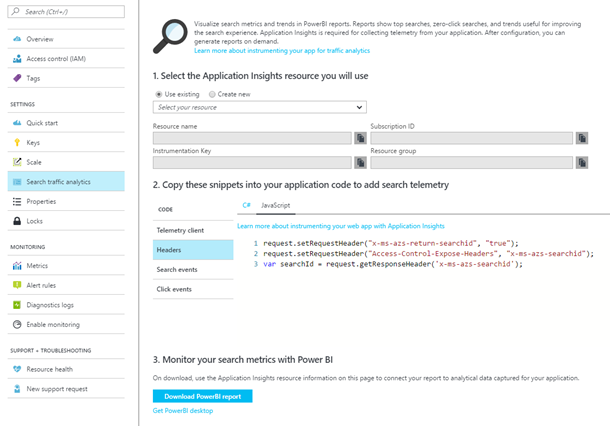Select the Create new radio button
The image size is (610, 426).
(212, 94)
